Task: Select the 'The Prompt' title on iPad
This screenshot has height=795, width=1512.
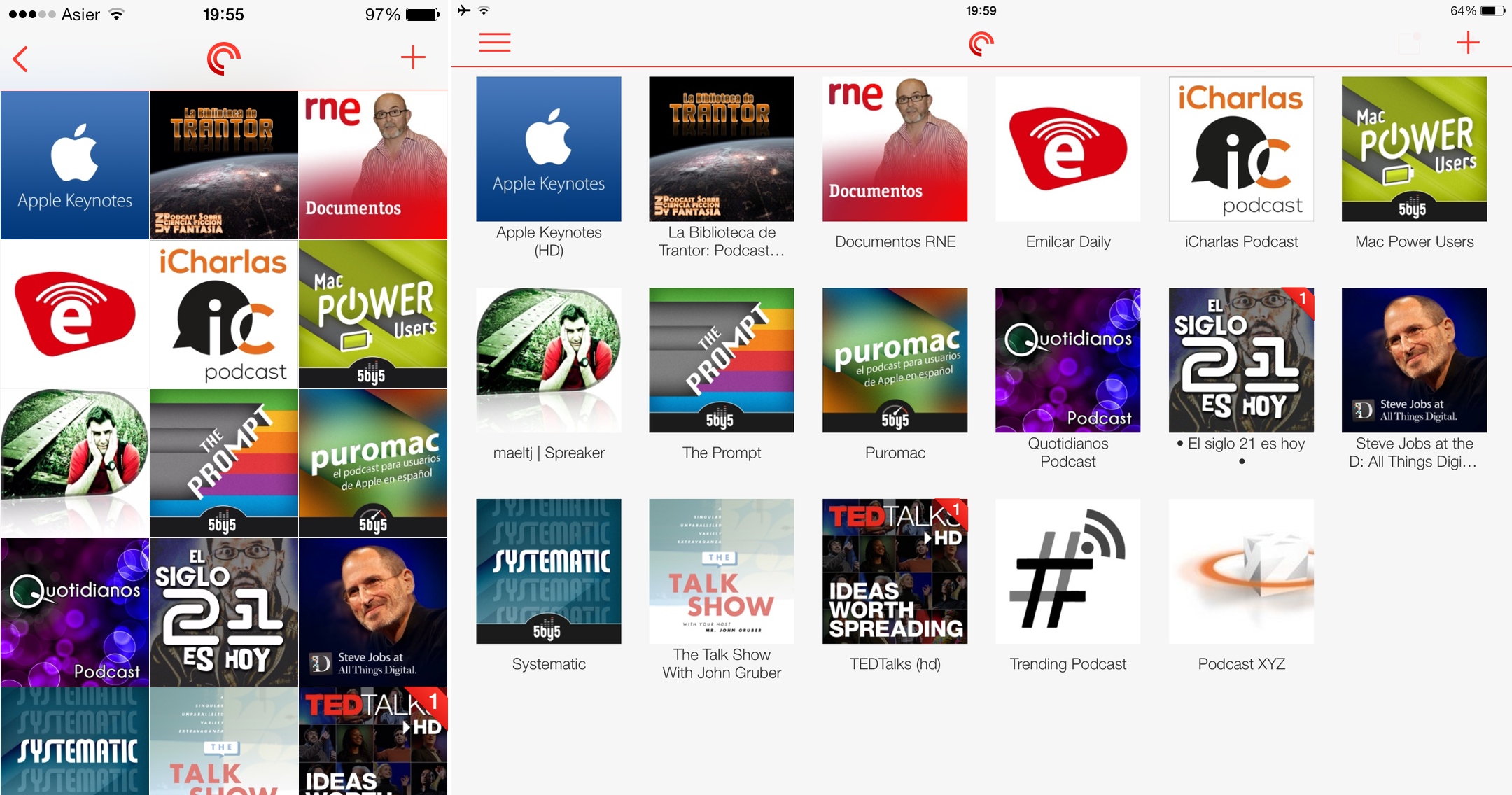Action: [x=722, y=453]
